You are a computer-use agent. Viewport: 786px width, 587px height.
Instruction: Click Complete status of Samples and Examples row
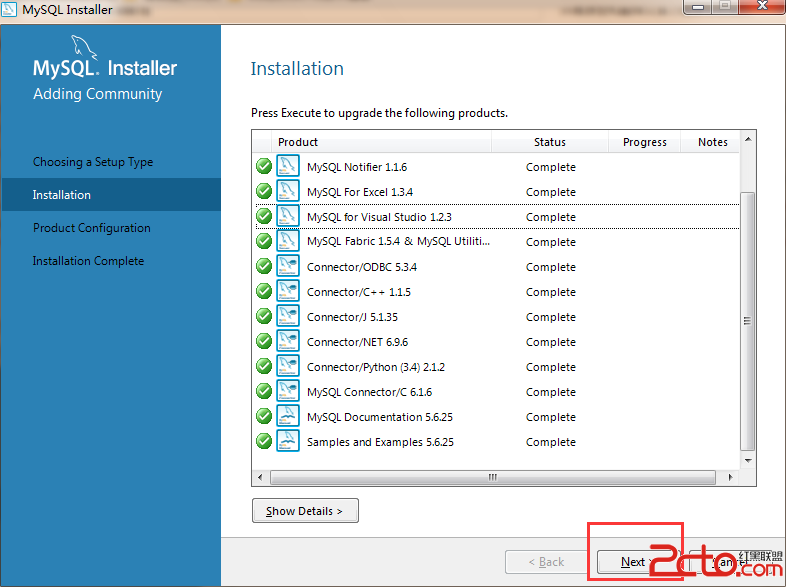pos(551,442)
